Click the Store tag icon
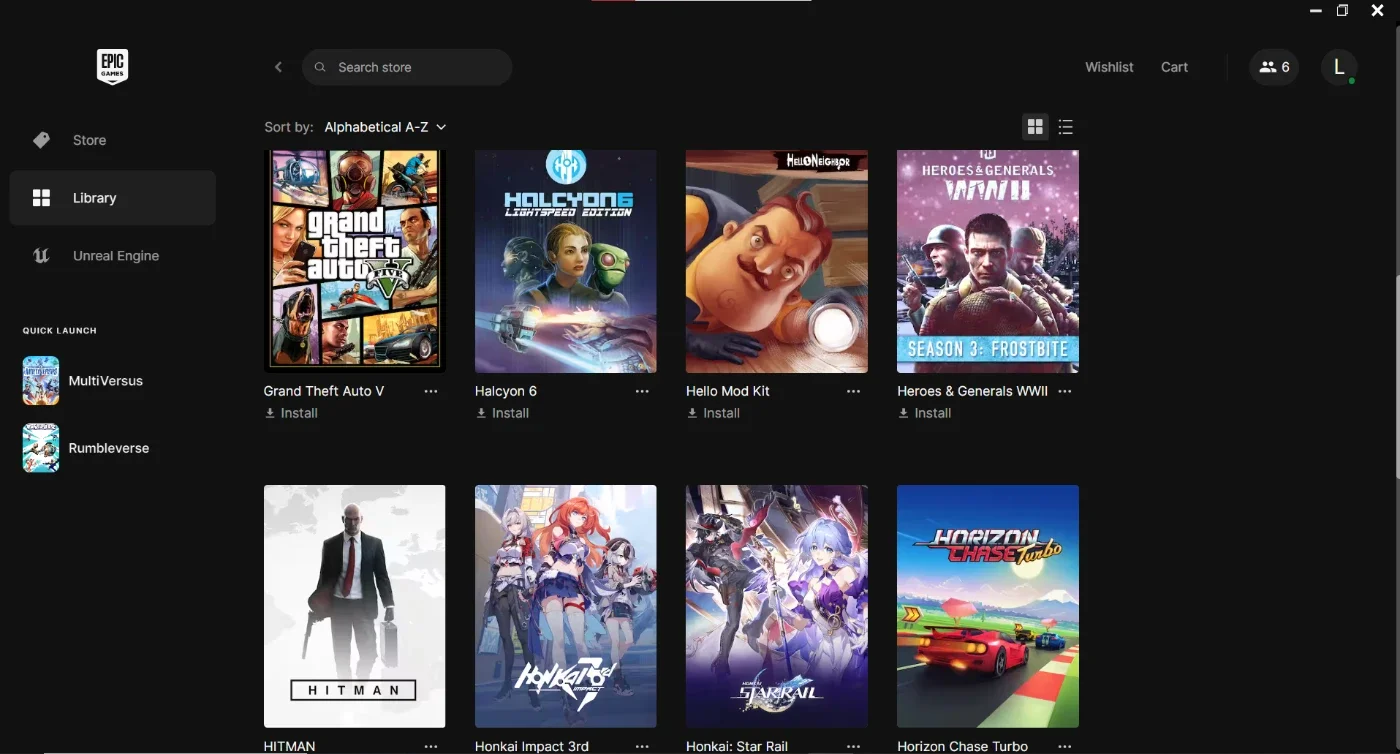This screenshot has height=754, width=1400. pyautogui.click(x=41, y=140)
